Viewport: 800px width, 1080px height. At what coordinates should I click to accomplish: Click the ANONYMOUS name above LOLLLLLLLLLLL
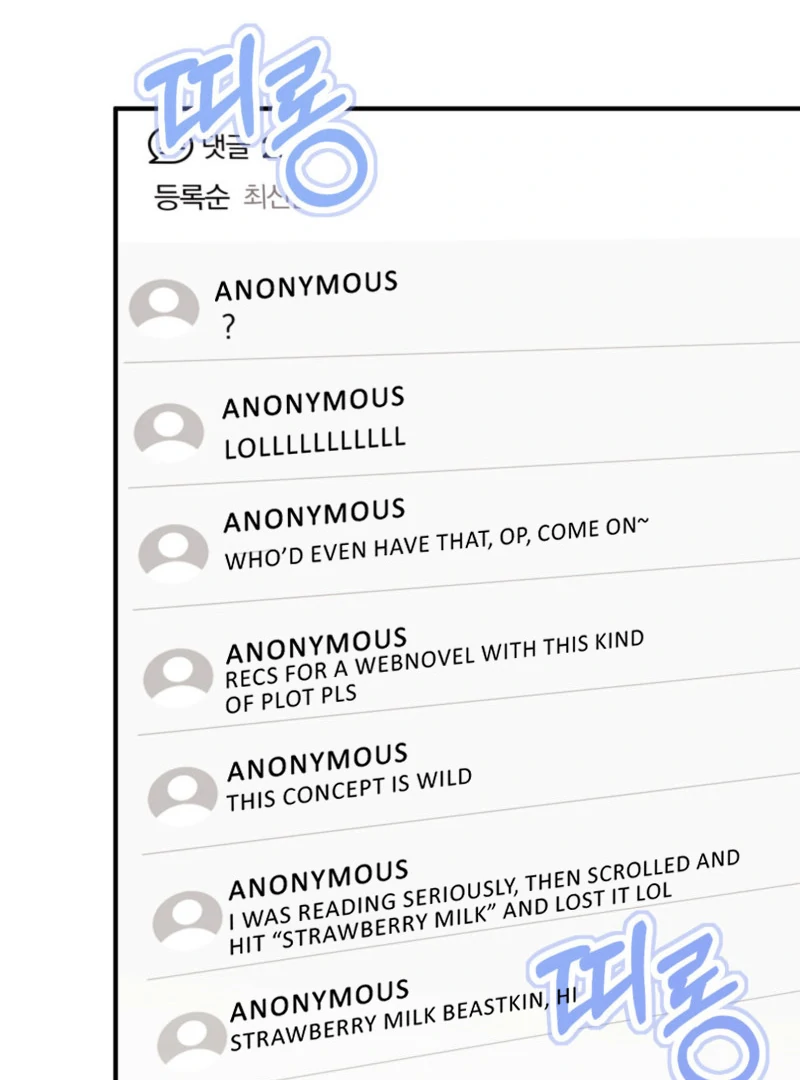[314, 402]
